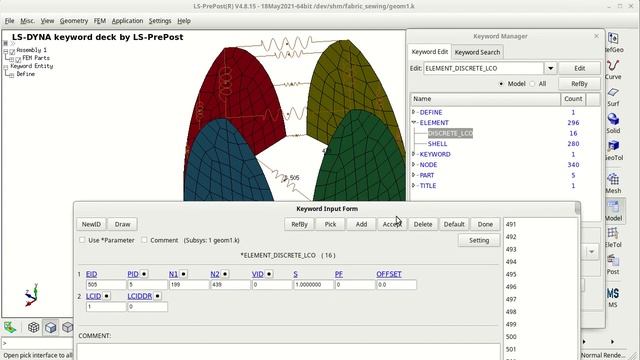
Task: Switch to wireframe mesh display icon
Action: pos(33,327)
